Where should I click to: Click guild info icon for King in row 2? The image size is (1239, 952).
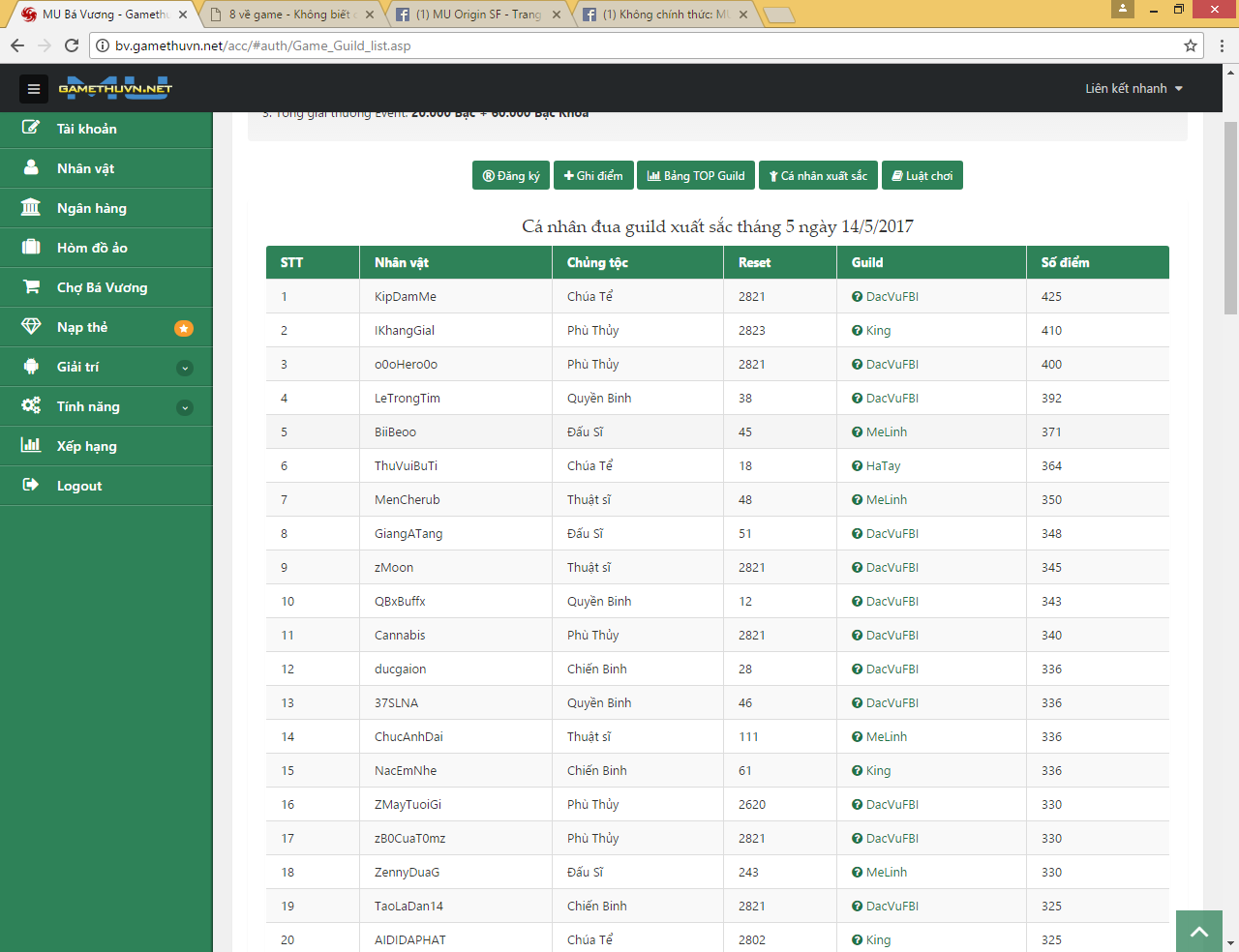click(857, 330)
